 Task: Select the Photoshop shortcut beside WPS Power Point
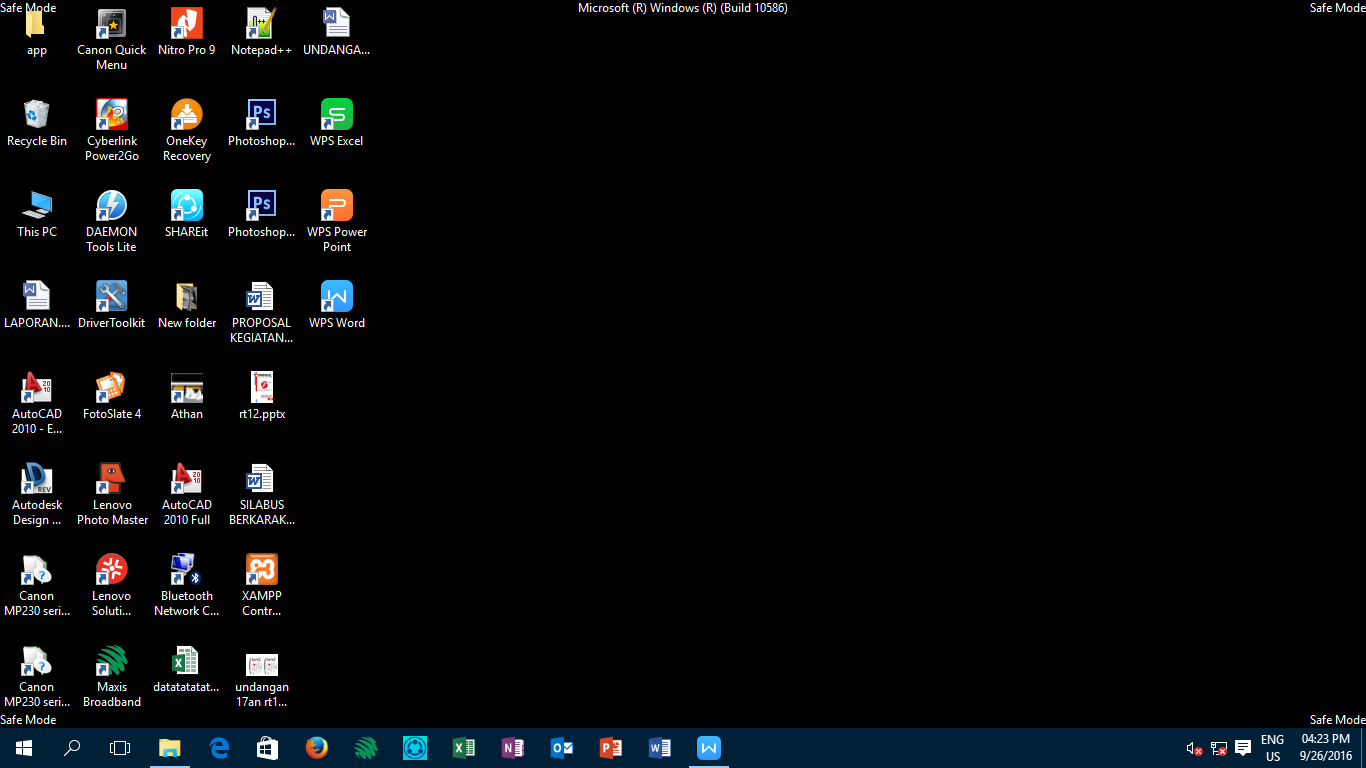click(x=262, y=215)
